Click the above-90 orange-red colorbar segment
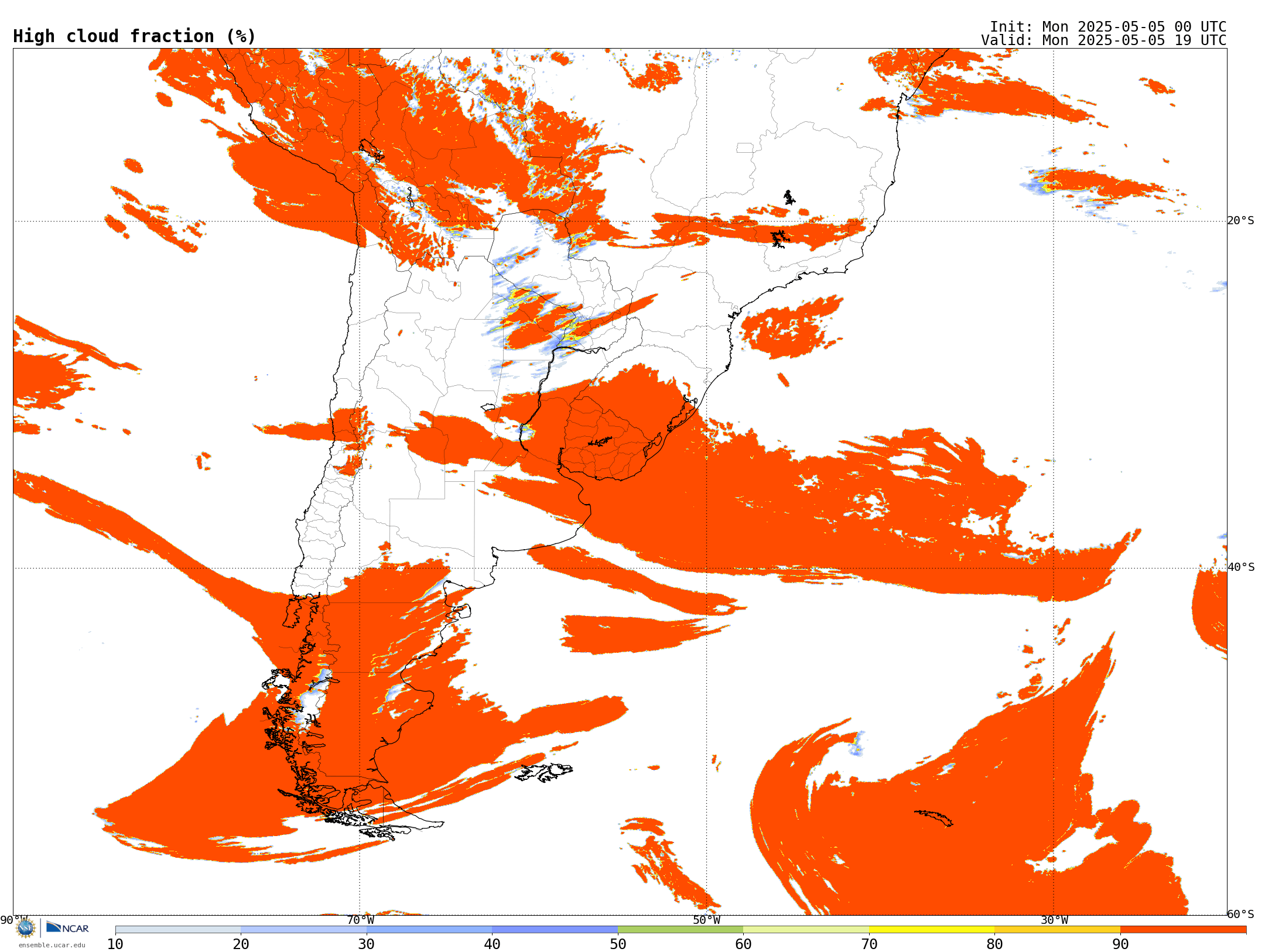The width and height of the screenshot is (1265, 952). (1183, 930)
